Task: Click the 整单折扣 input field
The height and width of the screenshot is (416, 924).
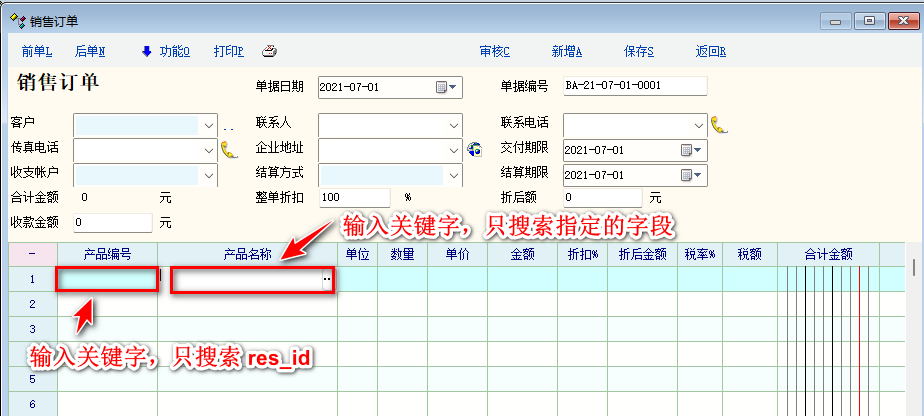Action: point(354,198)
